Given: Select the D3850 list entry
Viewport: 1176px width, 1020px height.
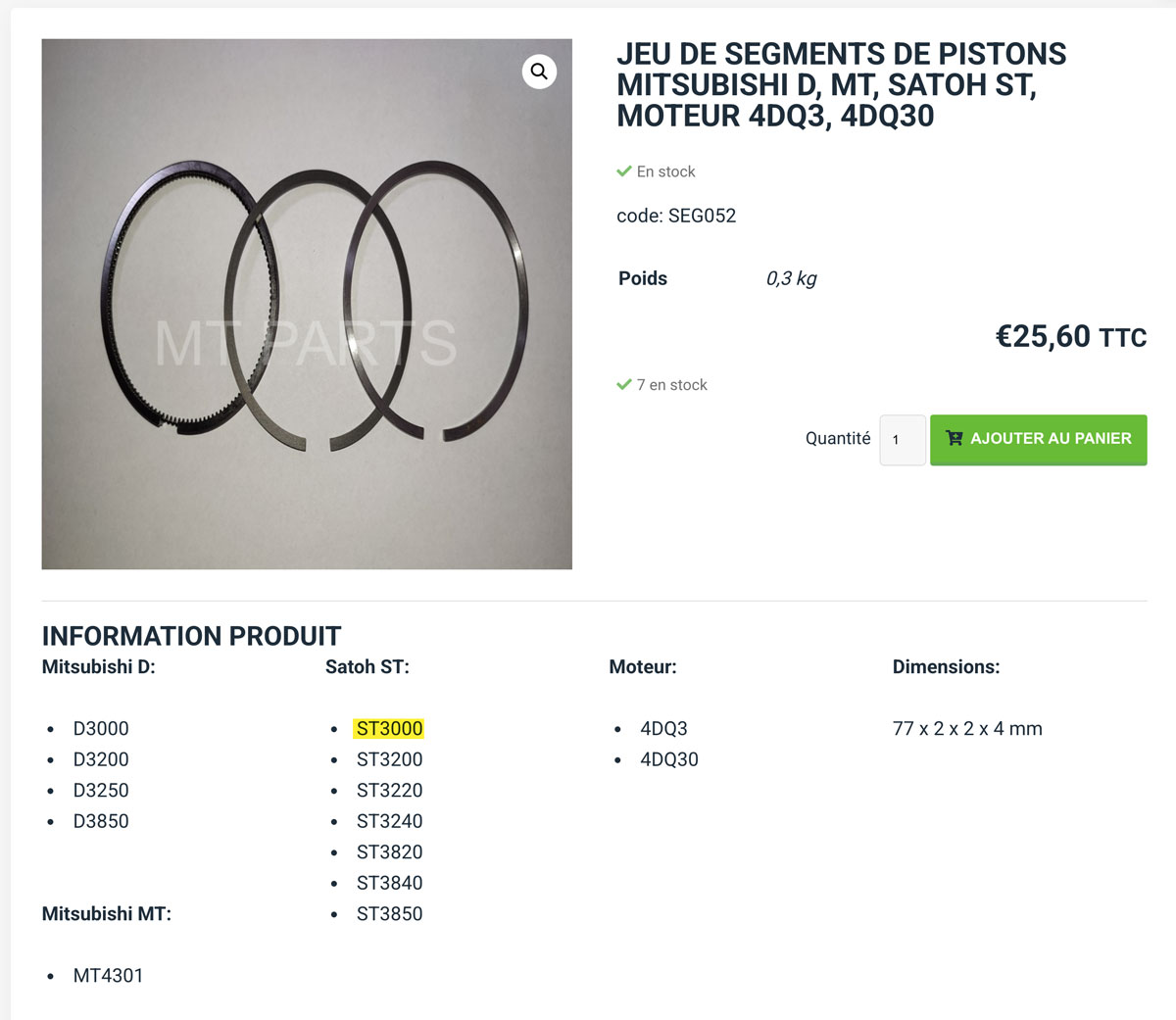Looking at the screenshot, I should 101,821.
